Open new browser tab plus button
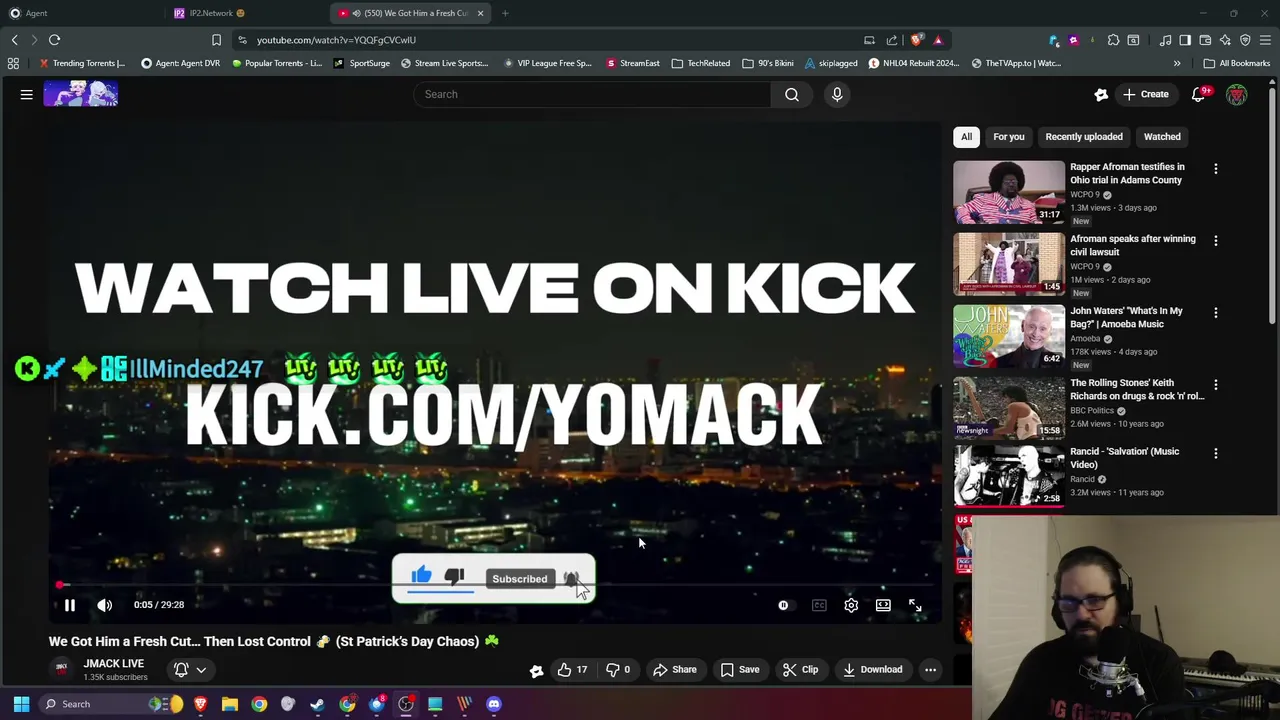The height and width of the screenshot is (720, 1280). (x=505, y=13)
